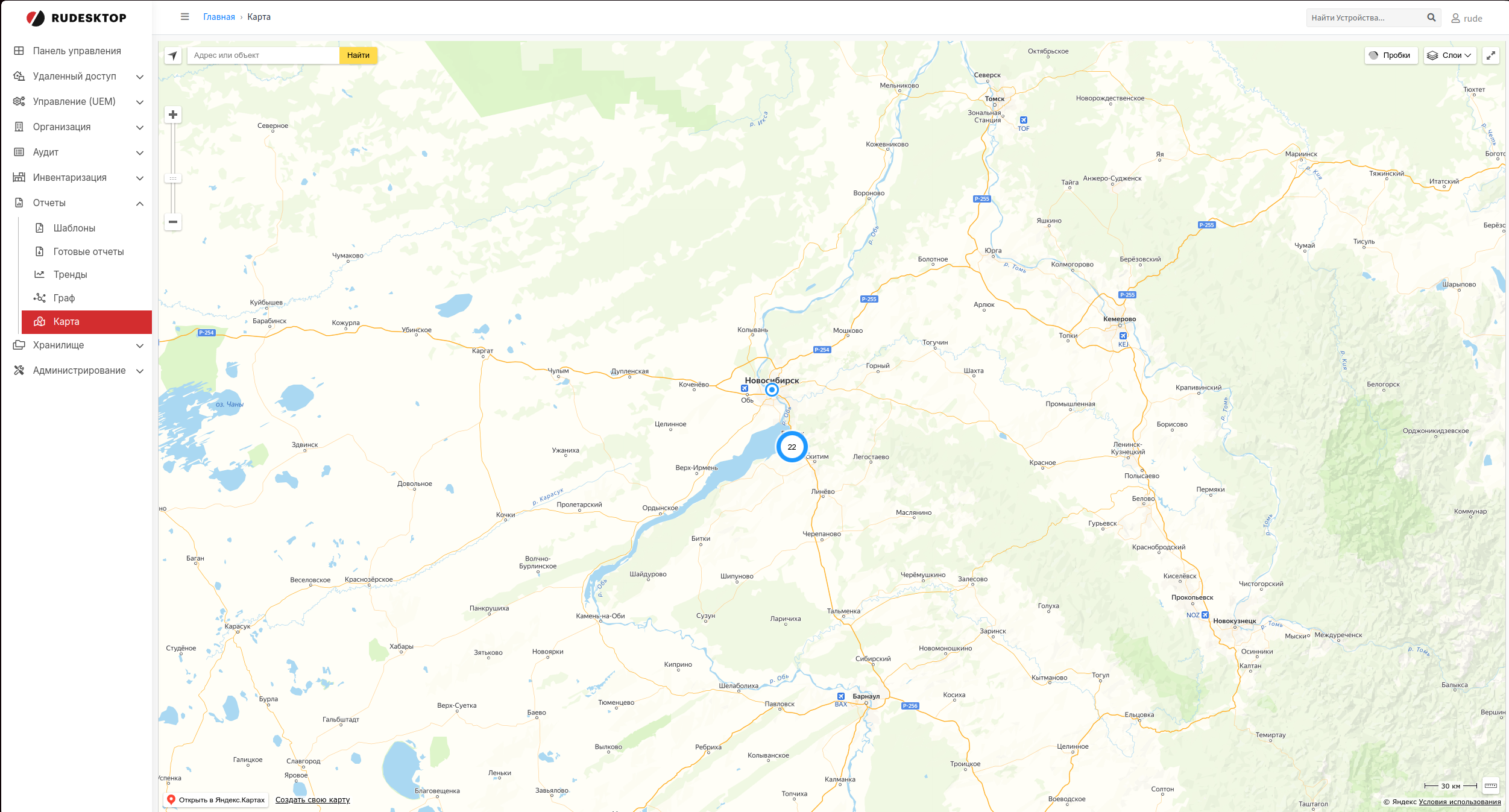This screenshot has height=812, width=1509.
Task: Zoom in with the plus button
Action: [x=173, y=115]
